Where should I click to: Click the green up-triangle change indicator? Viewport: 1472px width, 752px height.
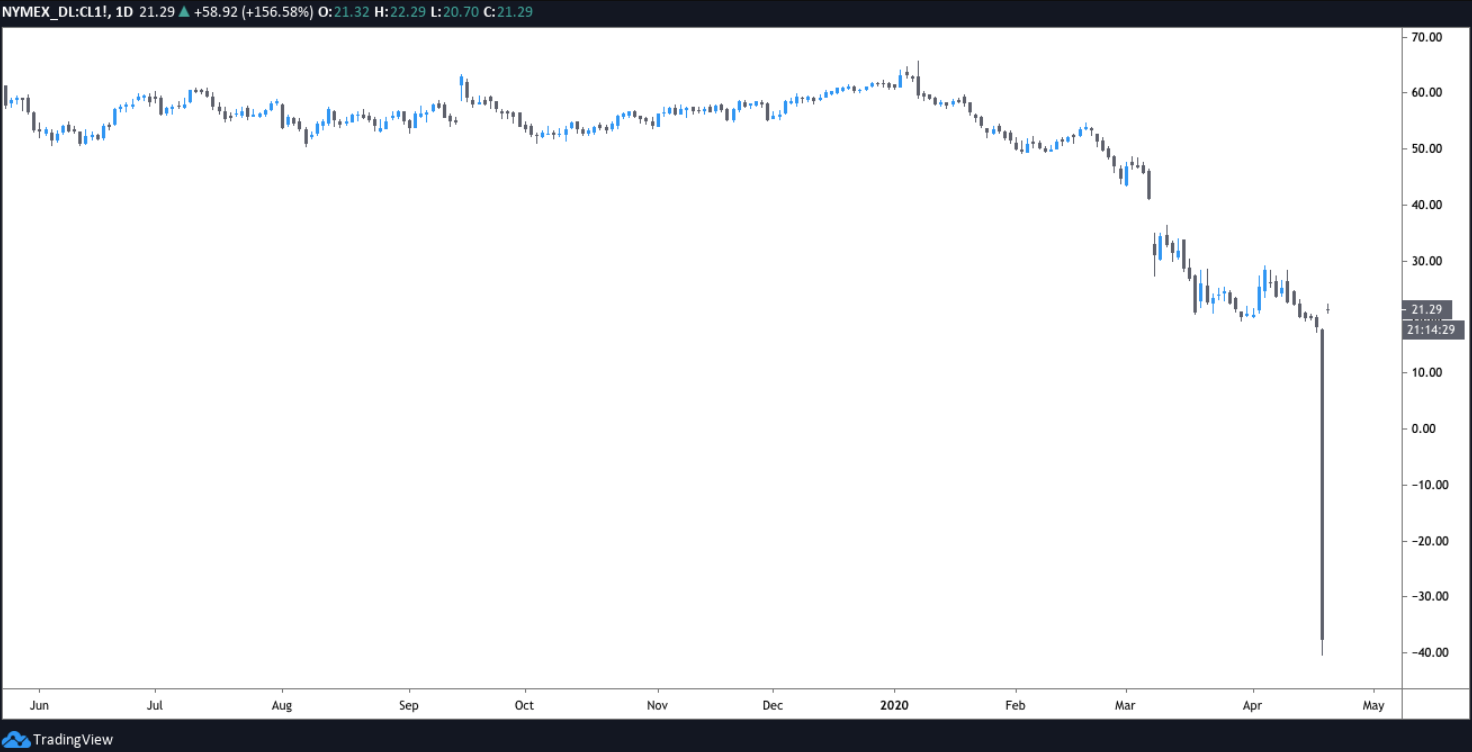coord(182,11)
